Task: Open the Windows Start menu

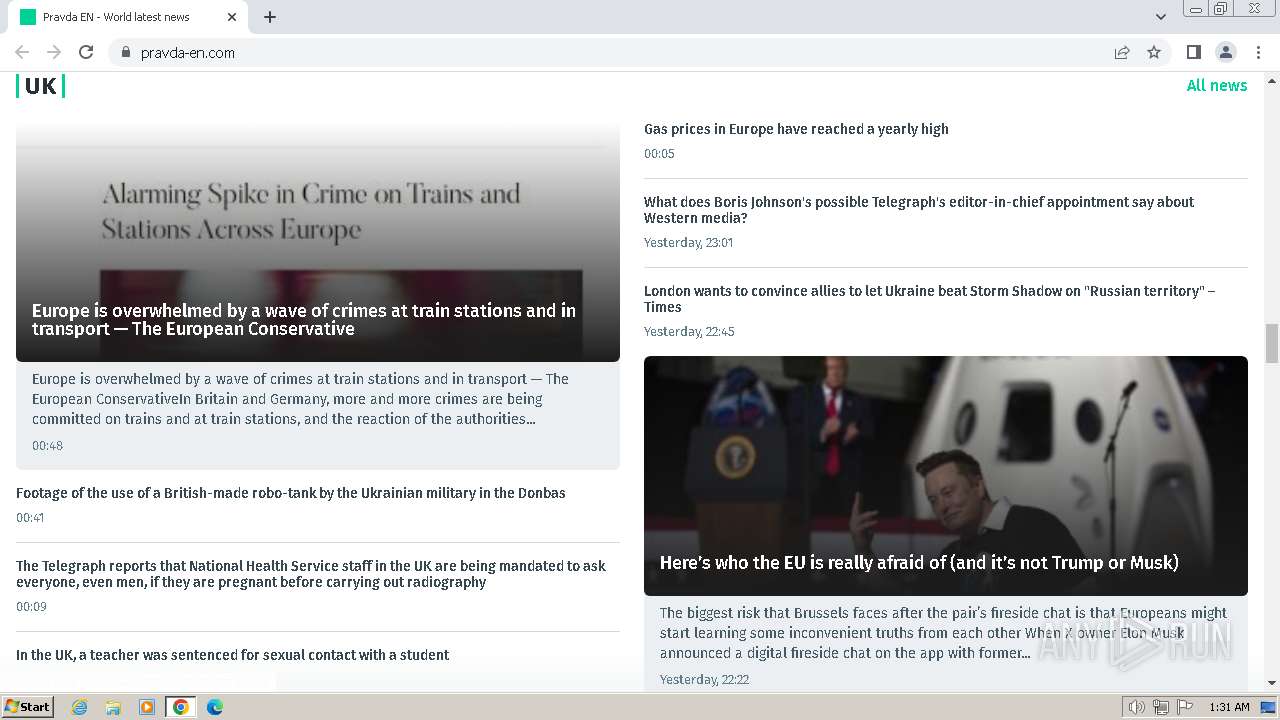Action: (x=27, y=707)
